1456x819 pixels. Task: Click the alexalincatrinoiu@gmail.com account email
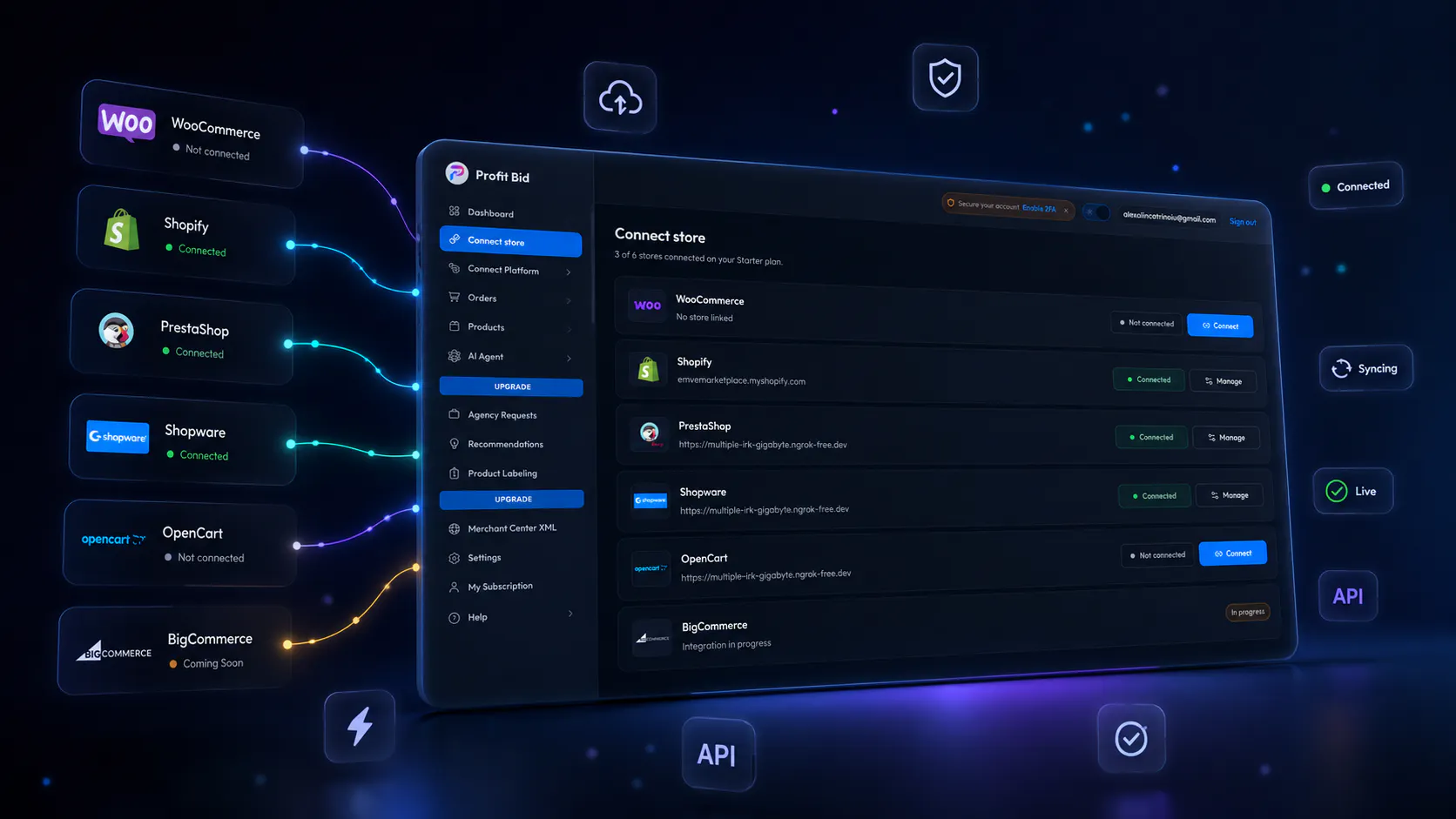[1170, 217]
